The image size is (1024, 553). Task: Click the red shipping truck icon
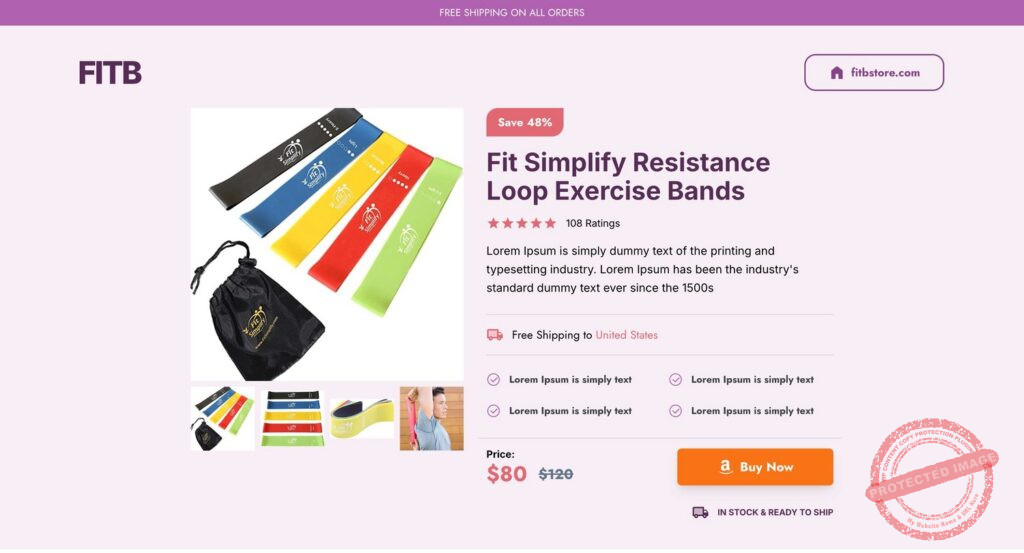tap(494, 335)
